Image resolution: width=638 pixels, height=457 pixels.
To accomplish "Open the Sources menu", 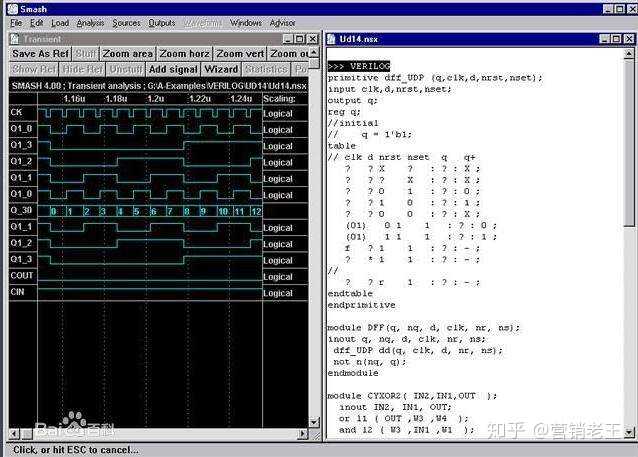I will point(126,22).
